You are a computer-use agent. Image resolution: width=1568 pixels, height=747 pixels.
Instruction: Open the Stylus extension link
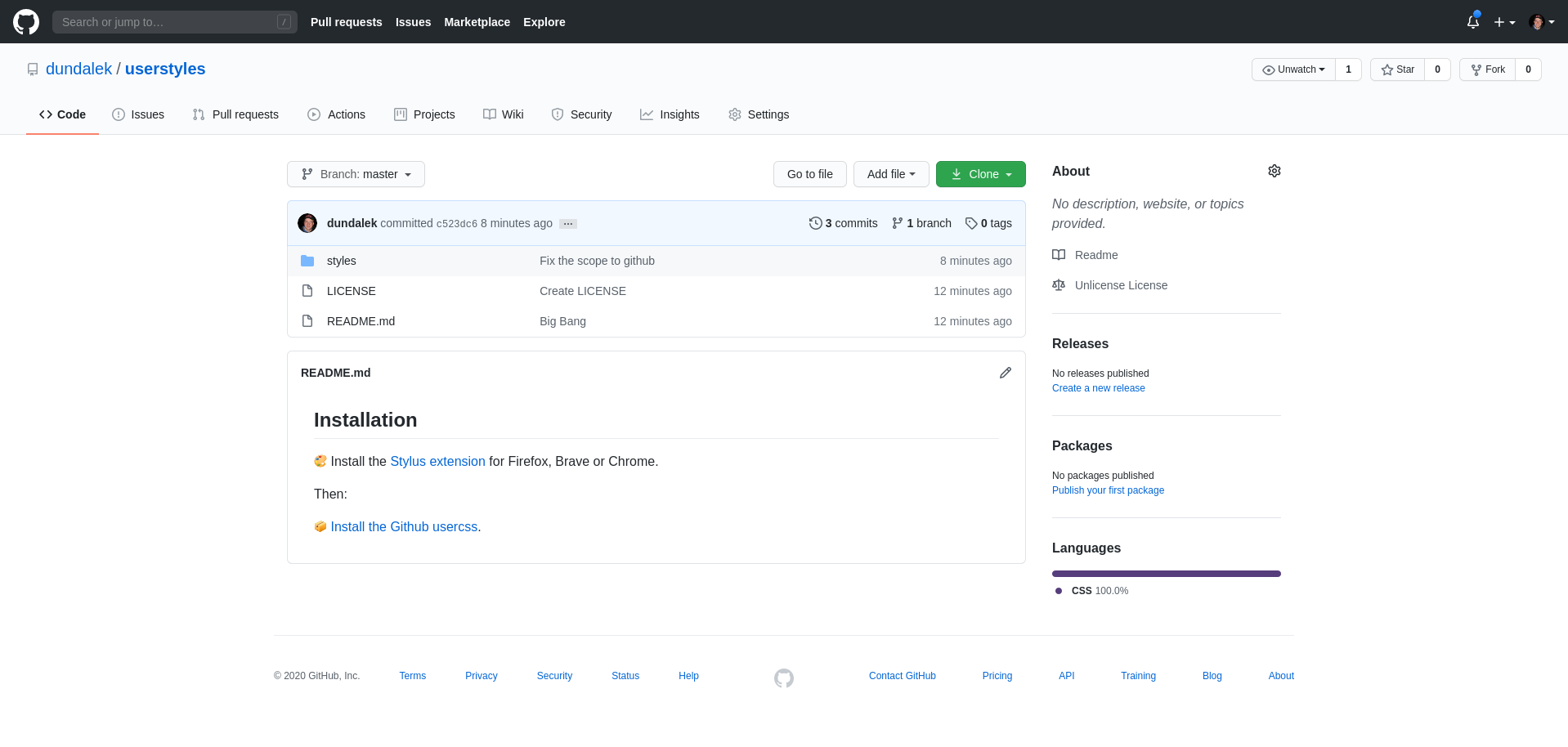coord(437,462)
